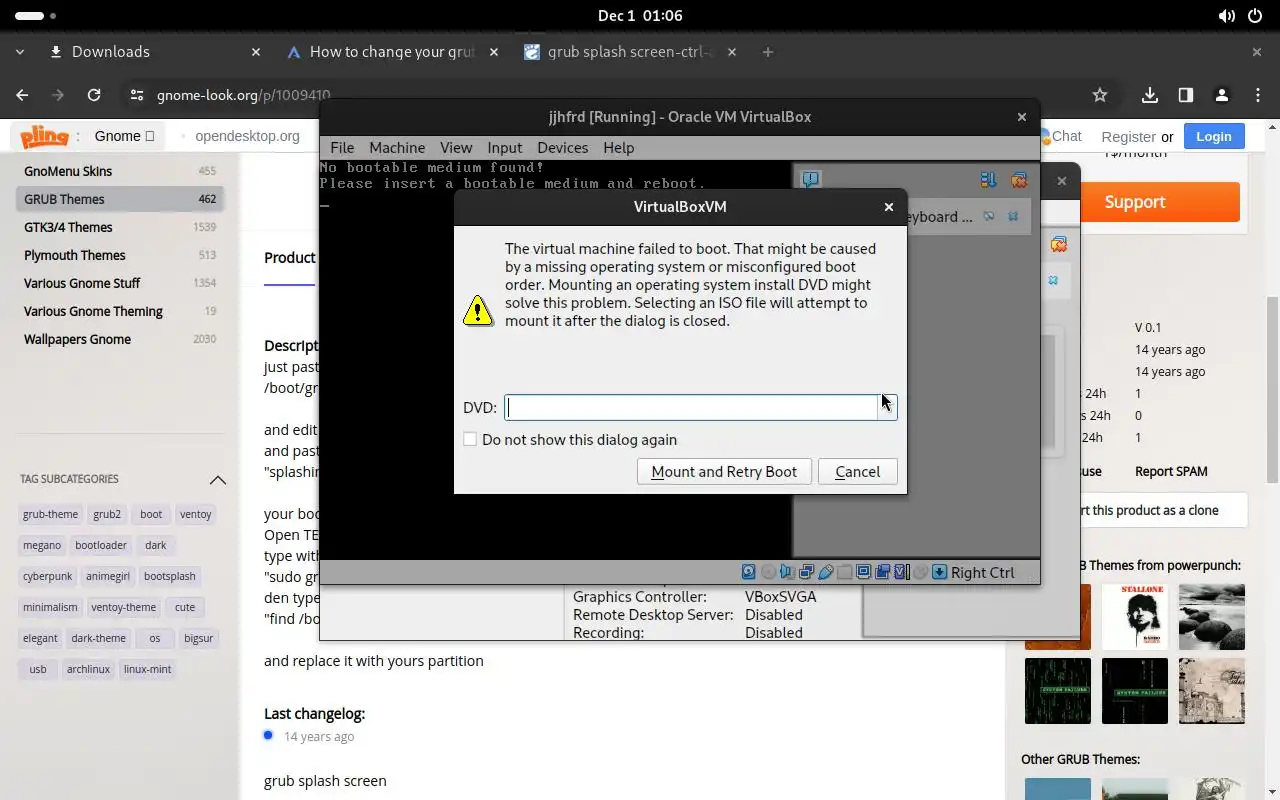Screen dimensions: 1280x800
Task: Open a new browser tab
Action: [768, 52]
